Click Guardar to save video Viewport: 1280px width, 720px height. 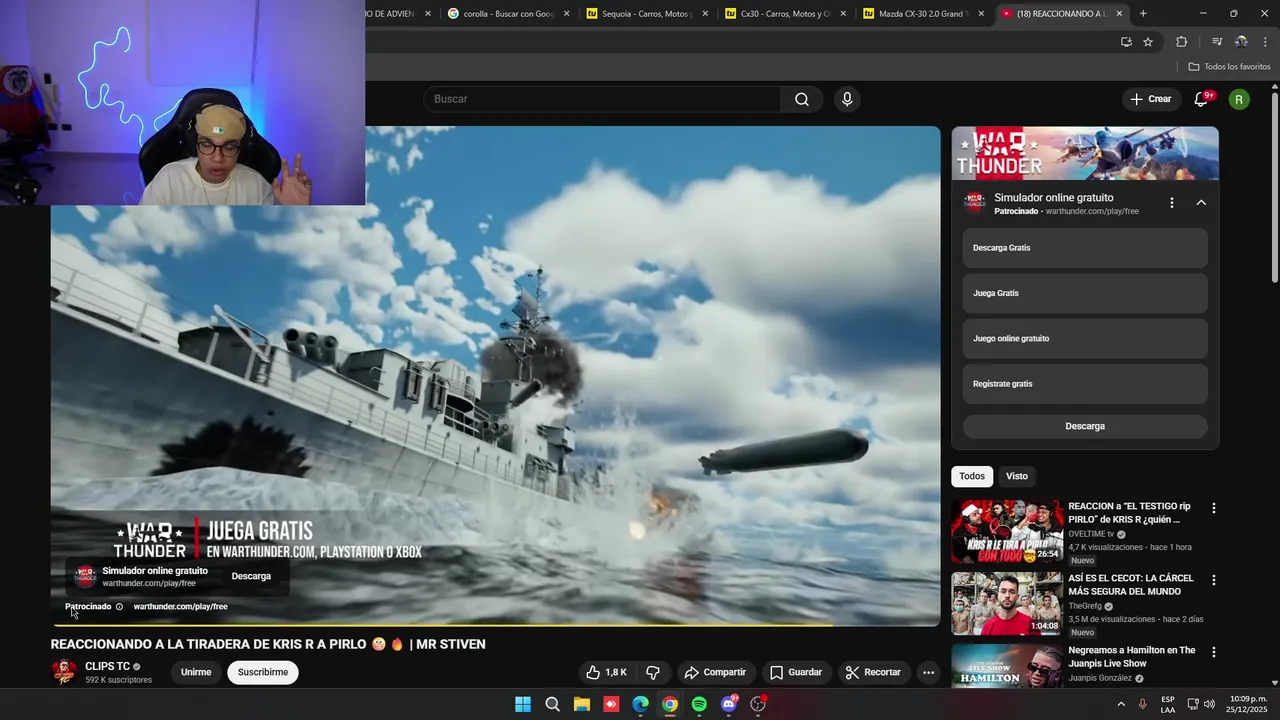(795, 672)
